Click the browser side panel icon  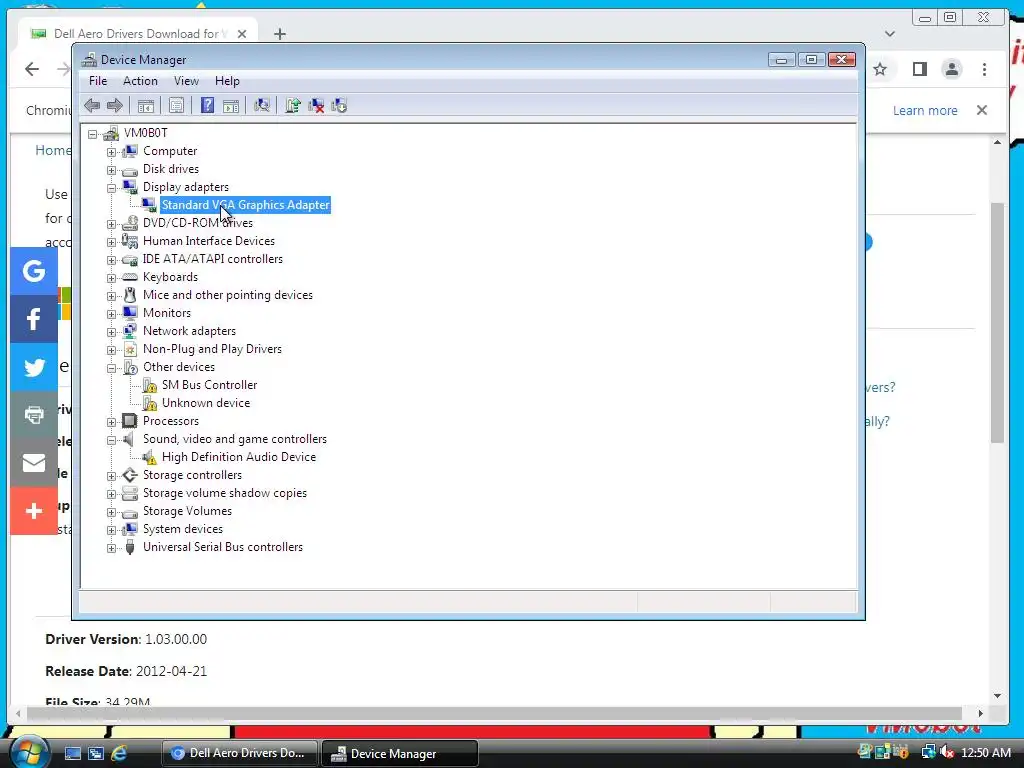(x=920, y=69)
